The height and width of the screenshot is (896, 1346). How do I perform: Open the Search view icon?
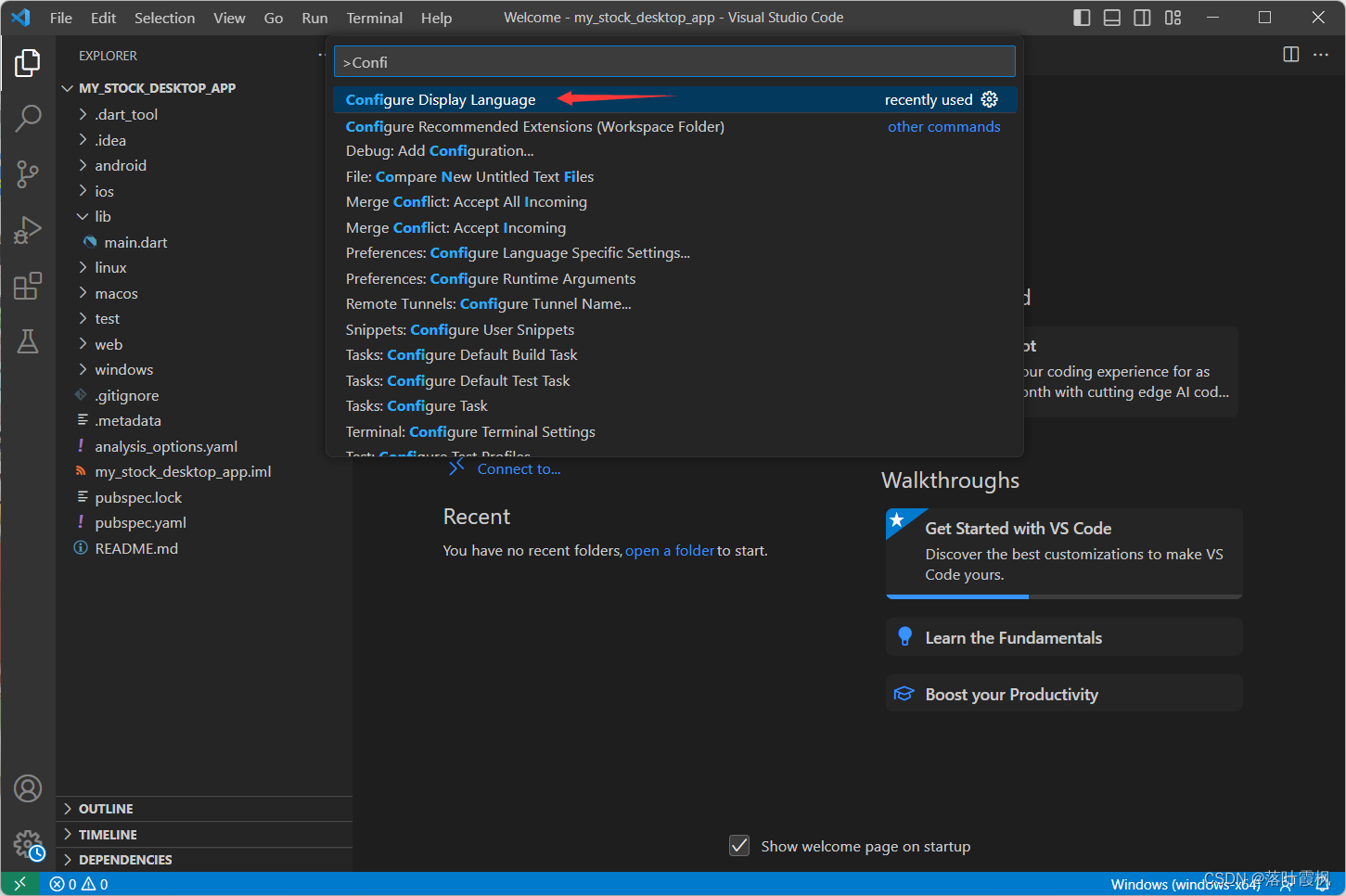click(x=28, y=118)
